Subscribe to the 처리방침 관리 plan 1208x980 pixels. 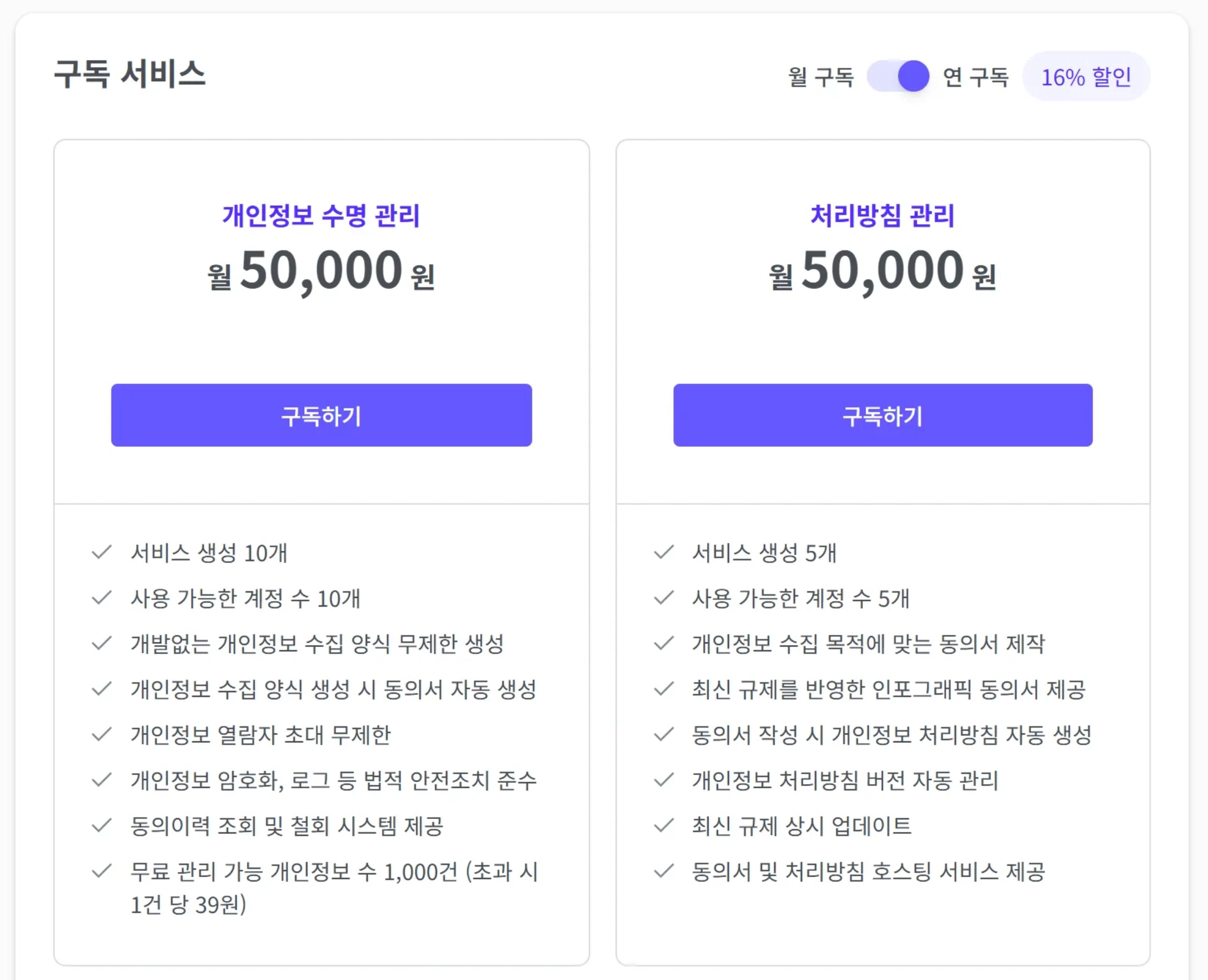[x=882, y=415]
